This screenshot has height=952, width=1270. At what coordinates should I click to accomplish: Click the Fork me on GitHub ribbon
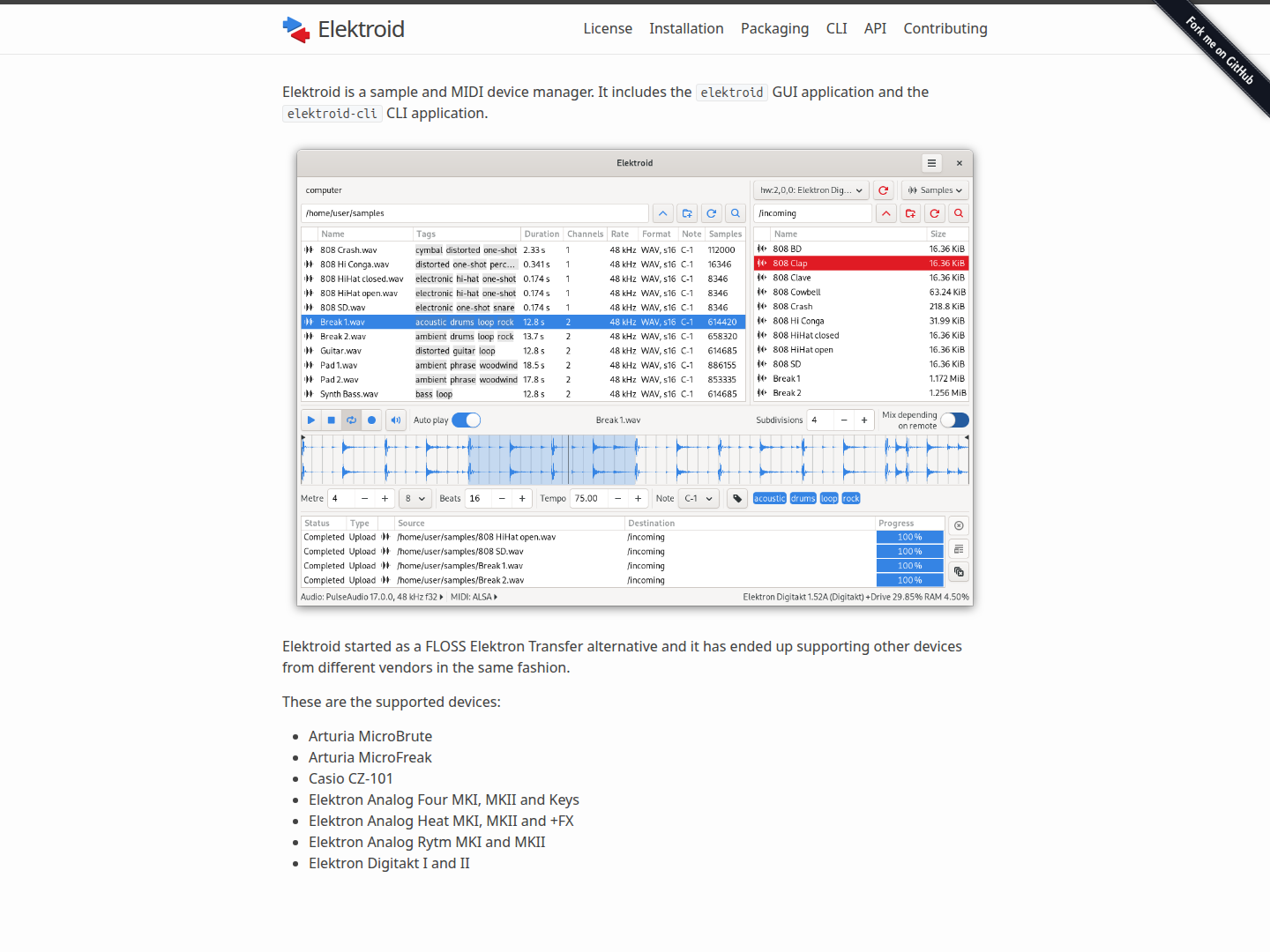click(1221, 51)
